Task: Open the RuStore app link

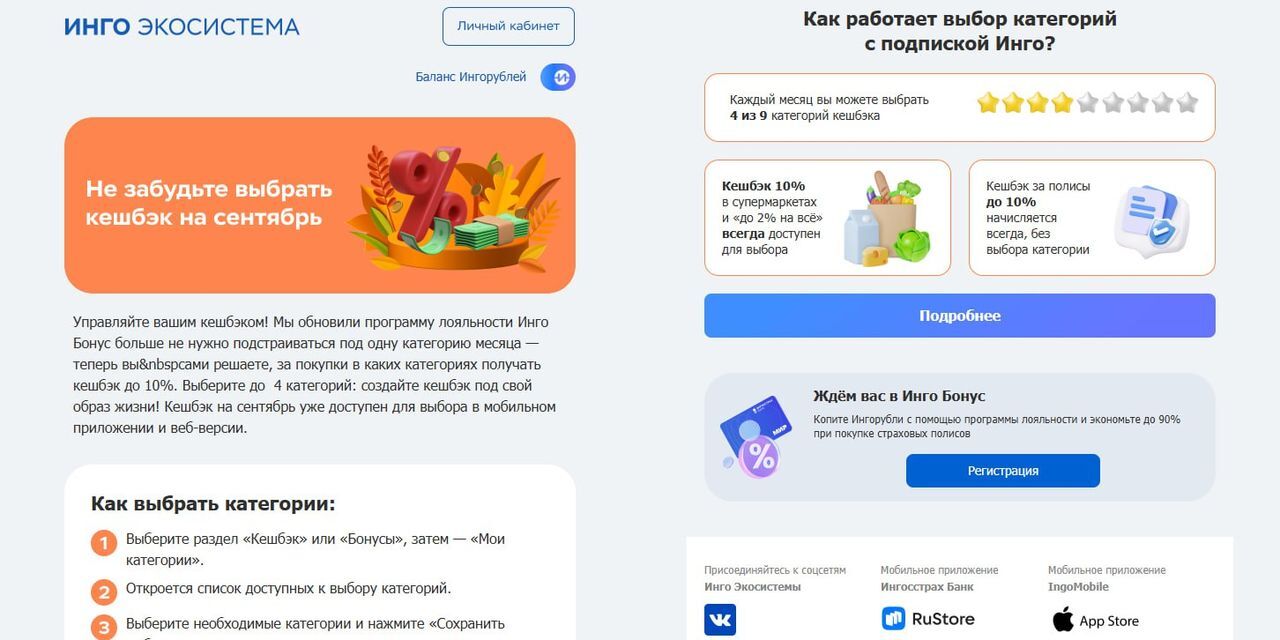Action: [x=928, y=619]
